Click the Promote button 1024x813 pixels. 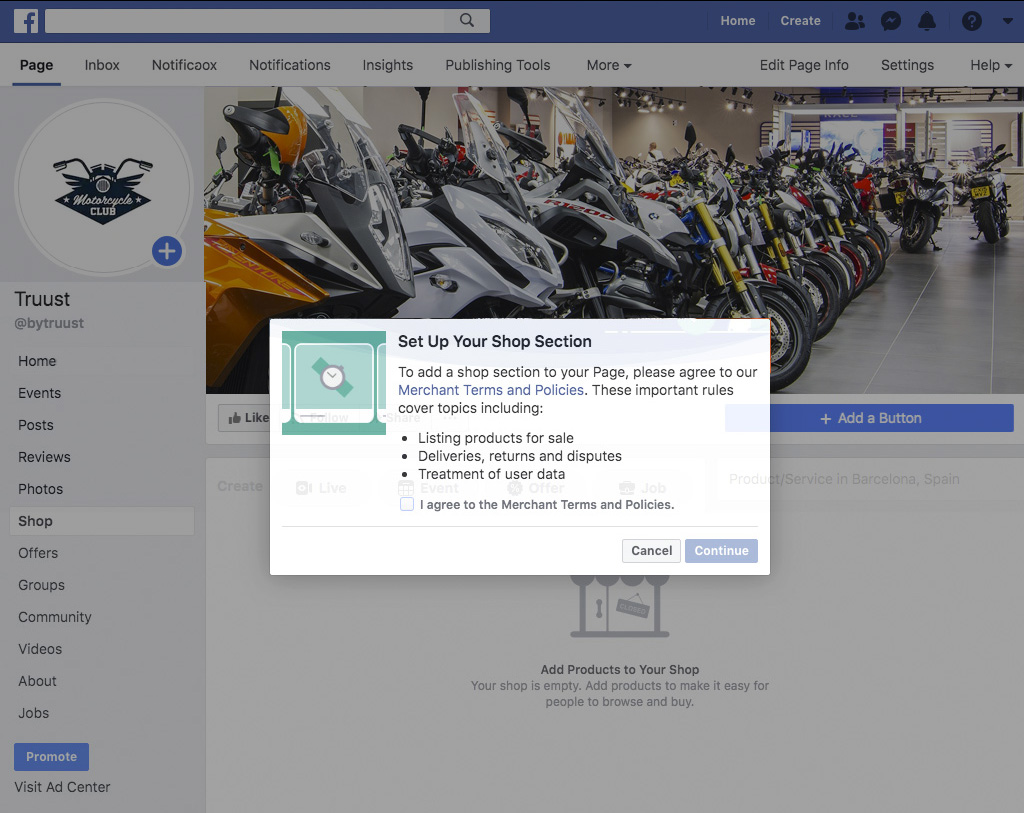[52, 757]
